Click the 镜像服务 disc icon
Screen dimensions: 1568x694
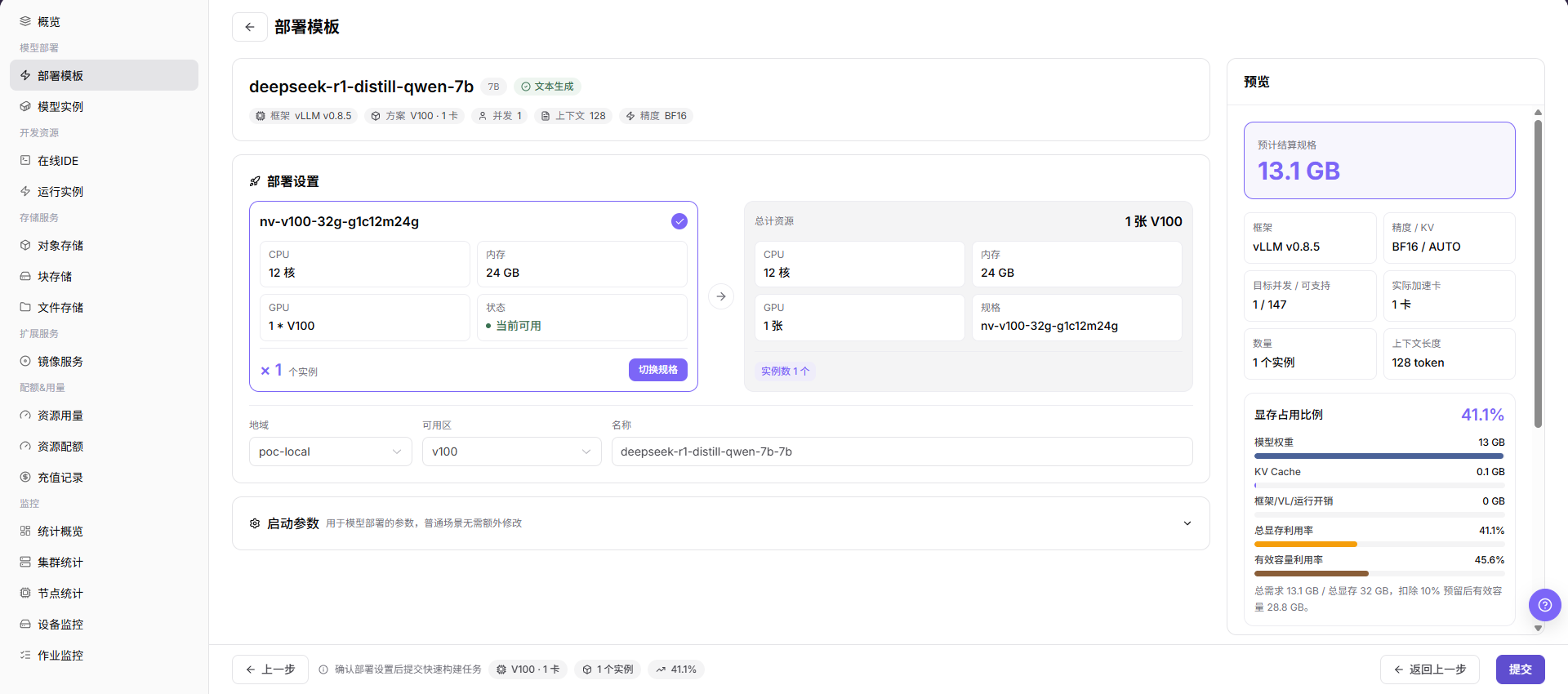[x=25, y=361]
